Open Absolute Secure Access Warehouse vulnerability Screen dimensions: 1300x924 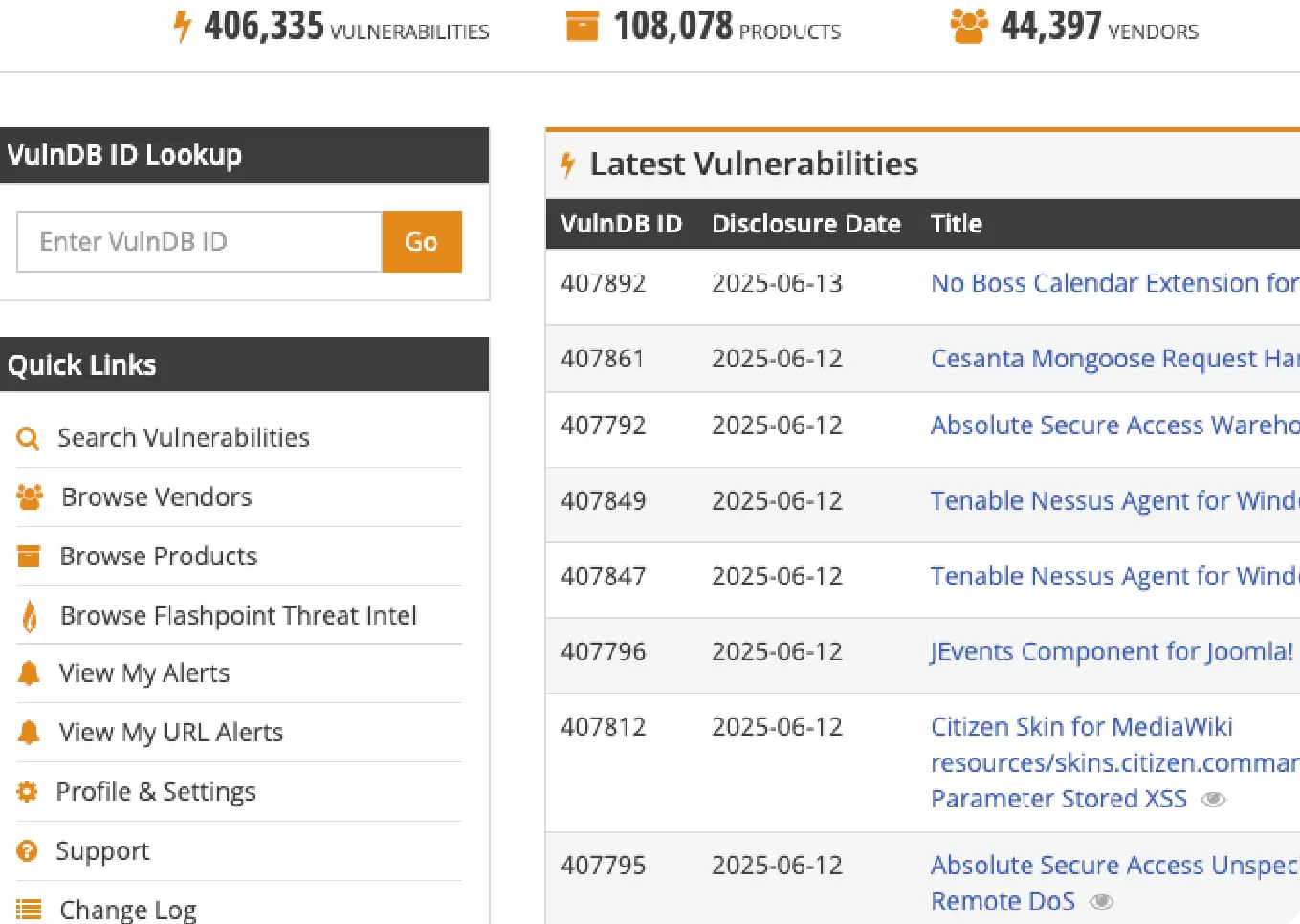click(1114, 425)
